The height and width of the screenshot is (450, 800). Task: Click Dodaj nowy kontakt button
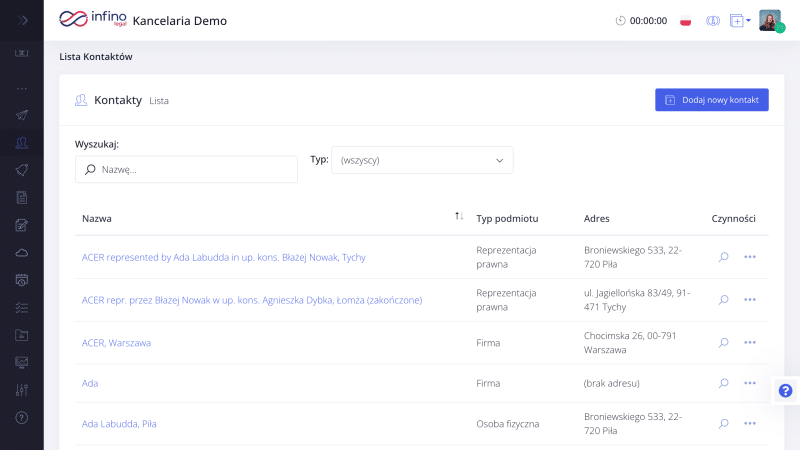pos(712,100)
